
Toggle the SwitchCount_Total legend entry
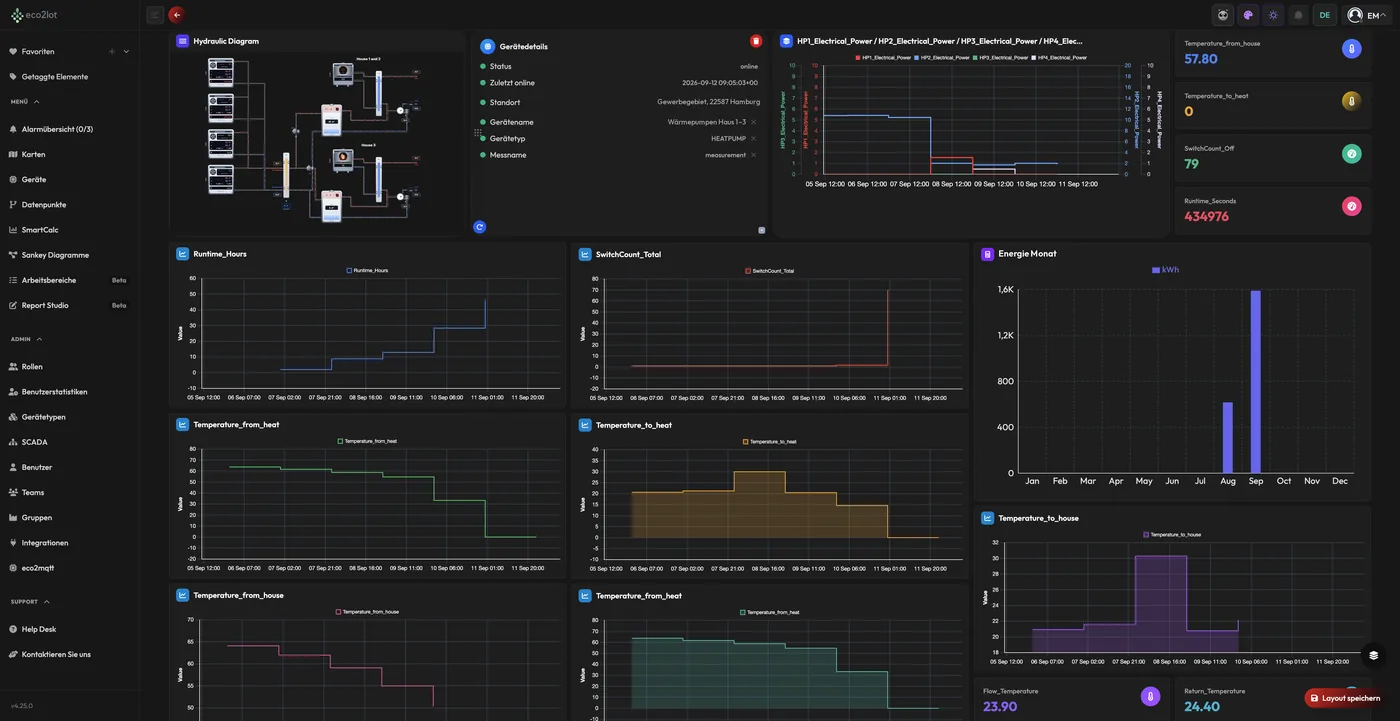(x=769, y=270)
